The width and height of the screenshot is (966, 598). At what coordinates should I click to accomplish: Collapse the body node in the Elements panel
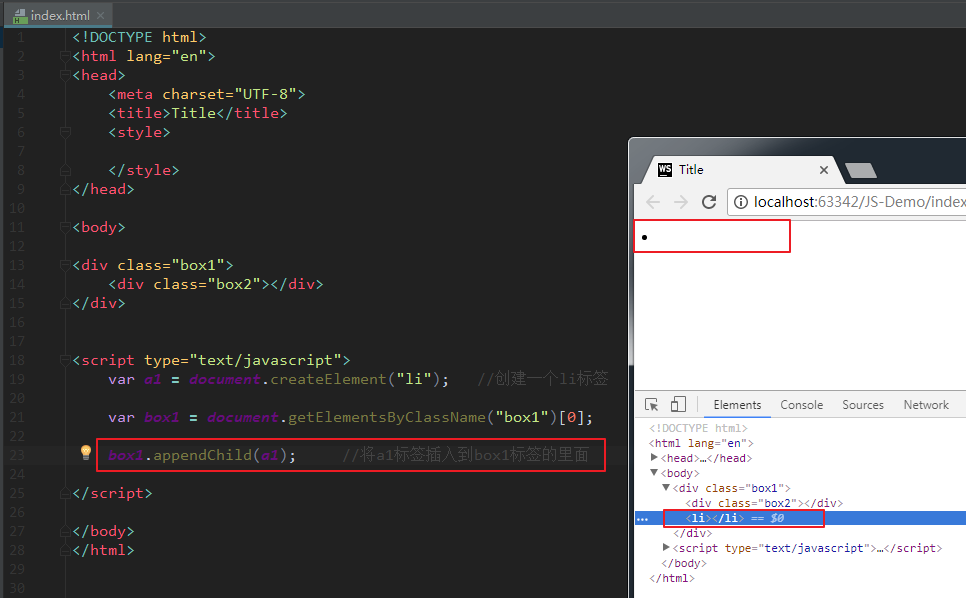coord(653,473)
